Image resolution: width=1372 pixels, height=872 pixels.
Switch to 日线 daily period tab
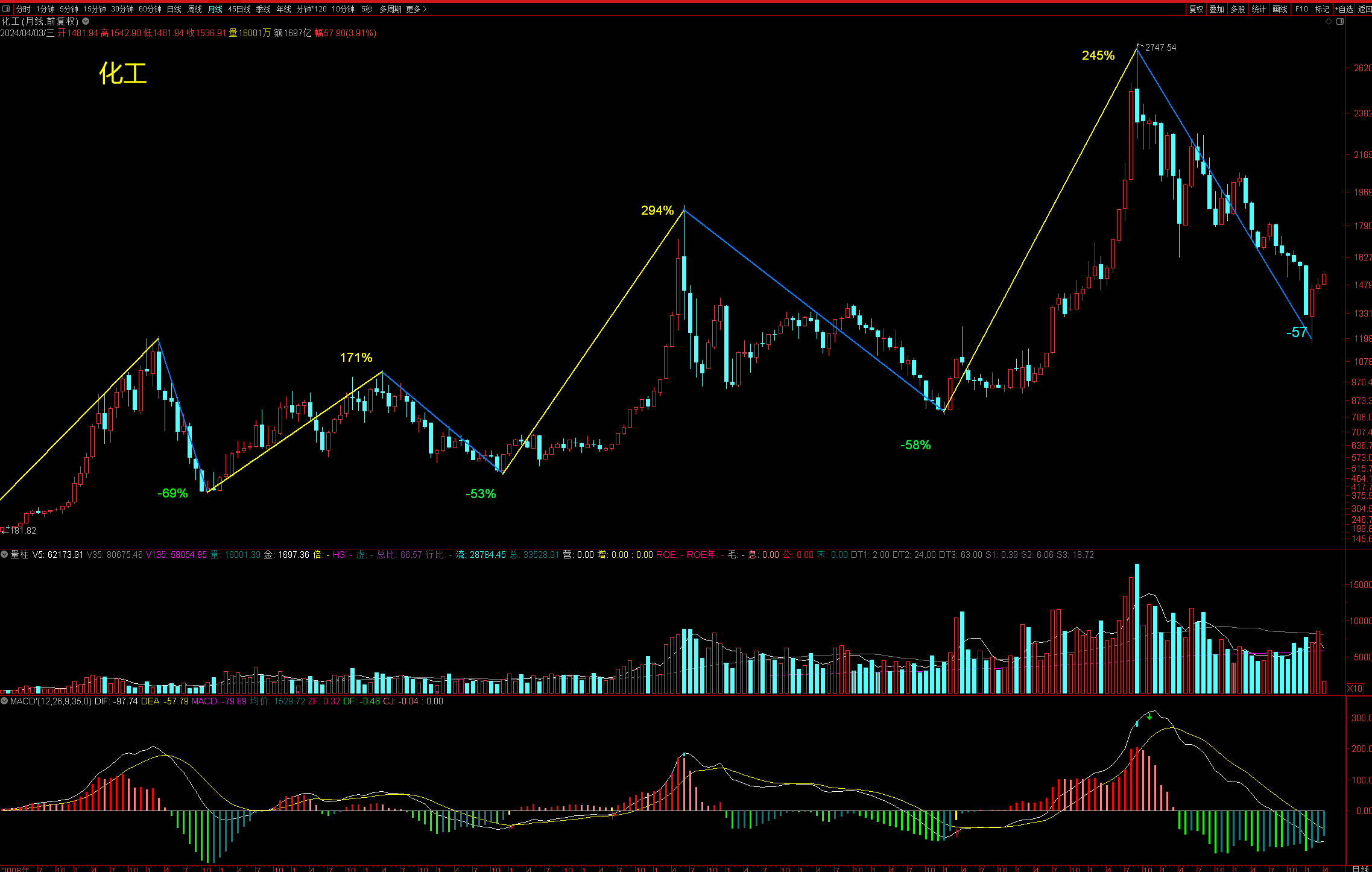pyautogui.click(x=174, y=9)
